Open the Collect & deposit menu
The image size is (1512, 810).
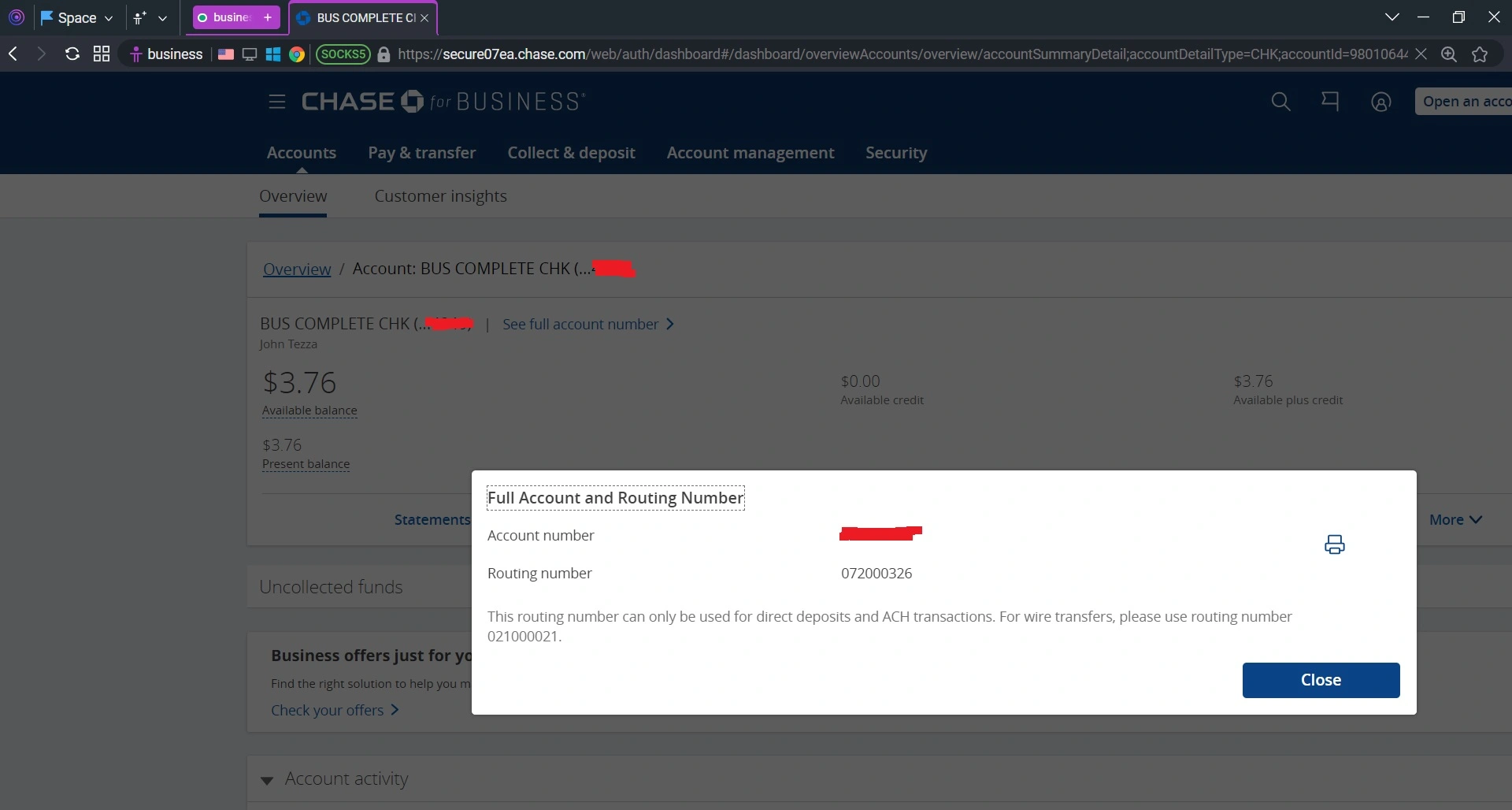click(571, 153)
